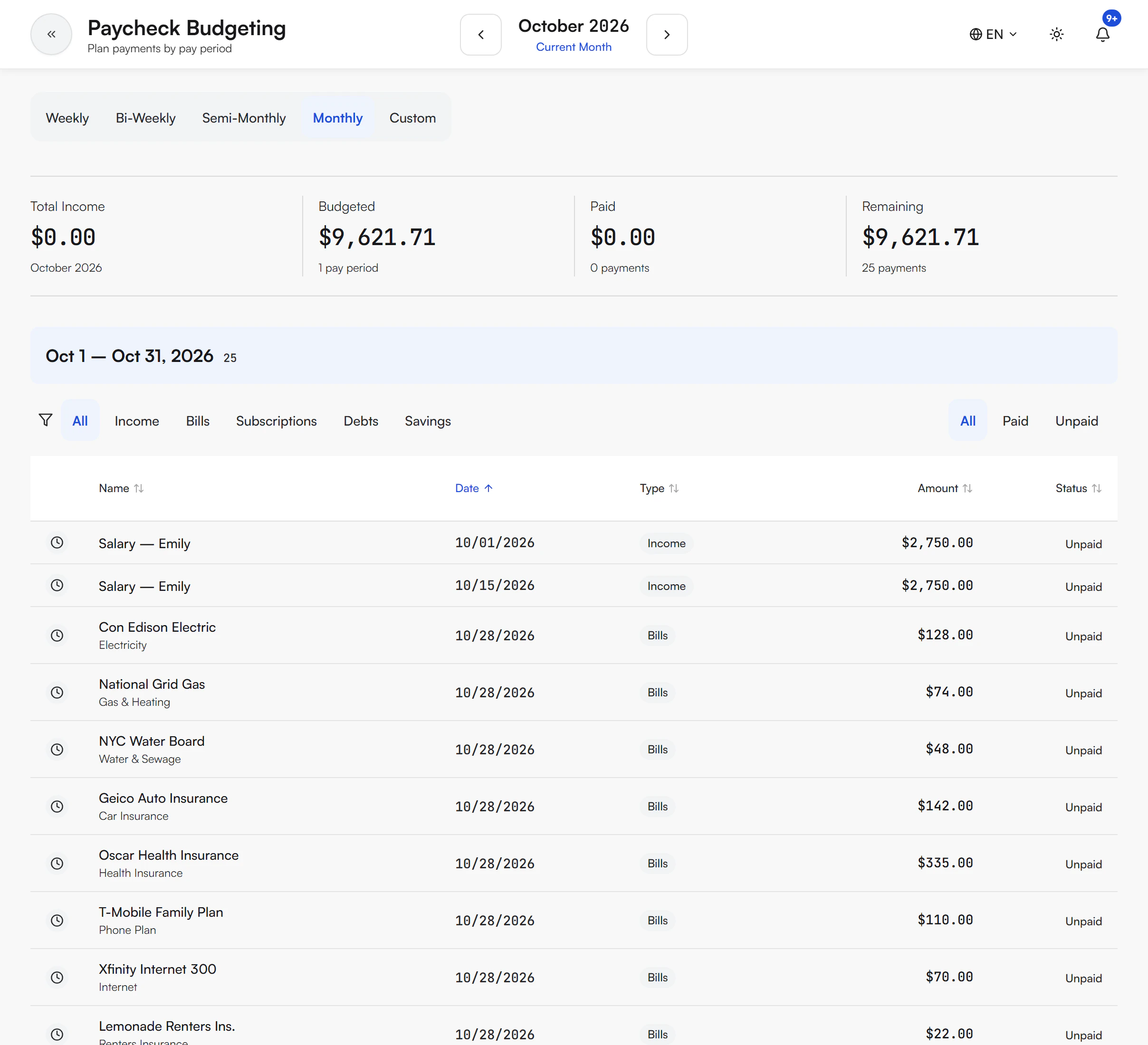Viewport: 1148px width, 1045px height.
Task: Click the Income tag on 10/01 Salary row
Action: tap(666, 543)
